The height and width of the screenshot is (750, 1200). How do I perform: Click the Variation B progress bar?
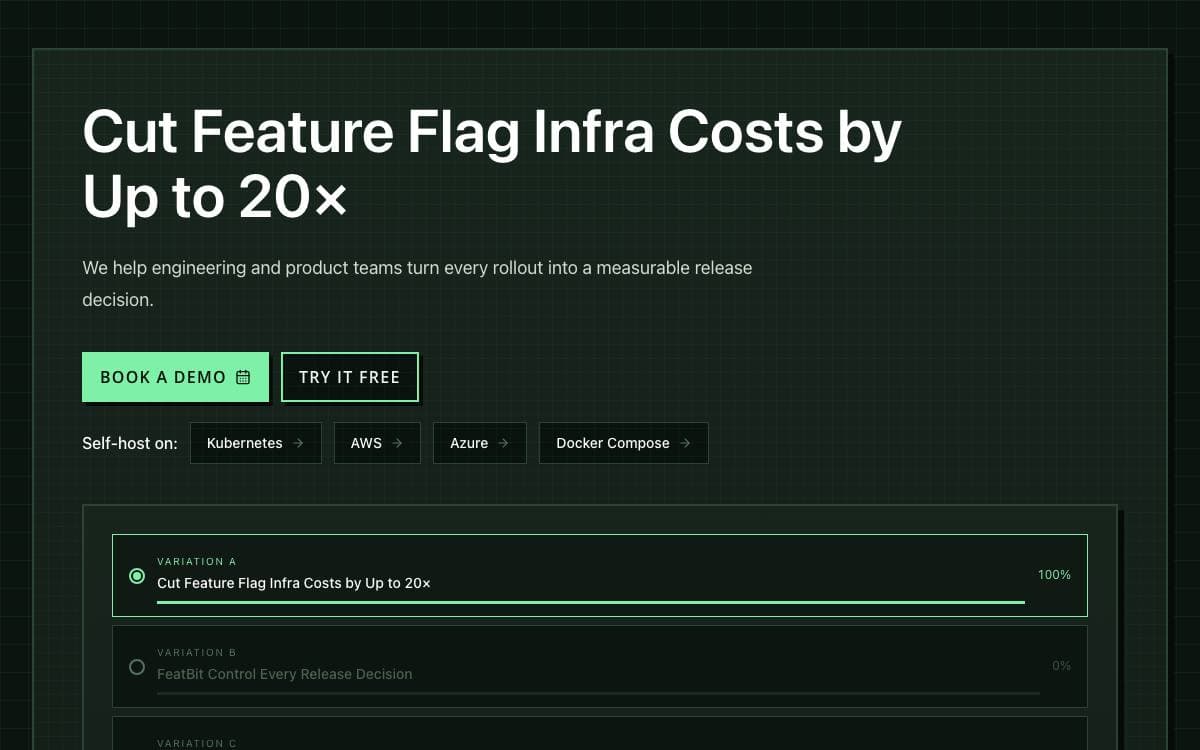[598, 693]
